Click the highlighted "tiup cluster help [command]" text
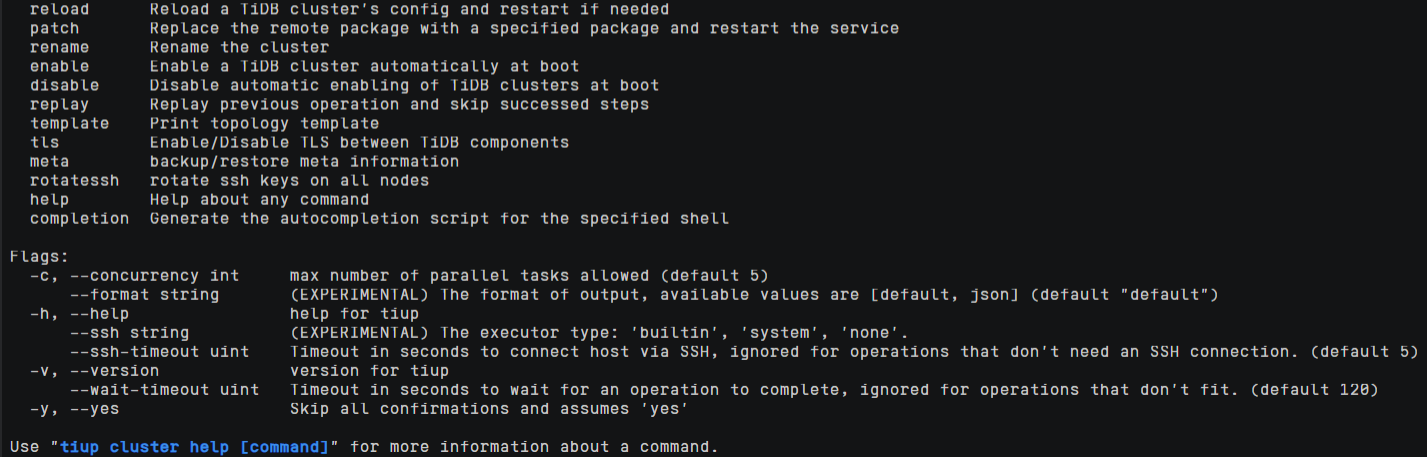Screen dimensions: 1427x457 (194, 446)
